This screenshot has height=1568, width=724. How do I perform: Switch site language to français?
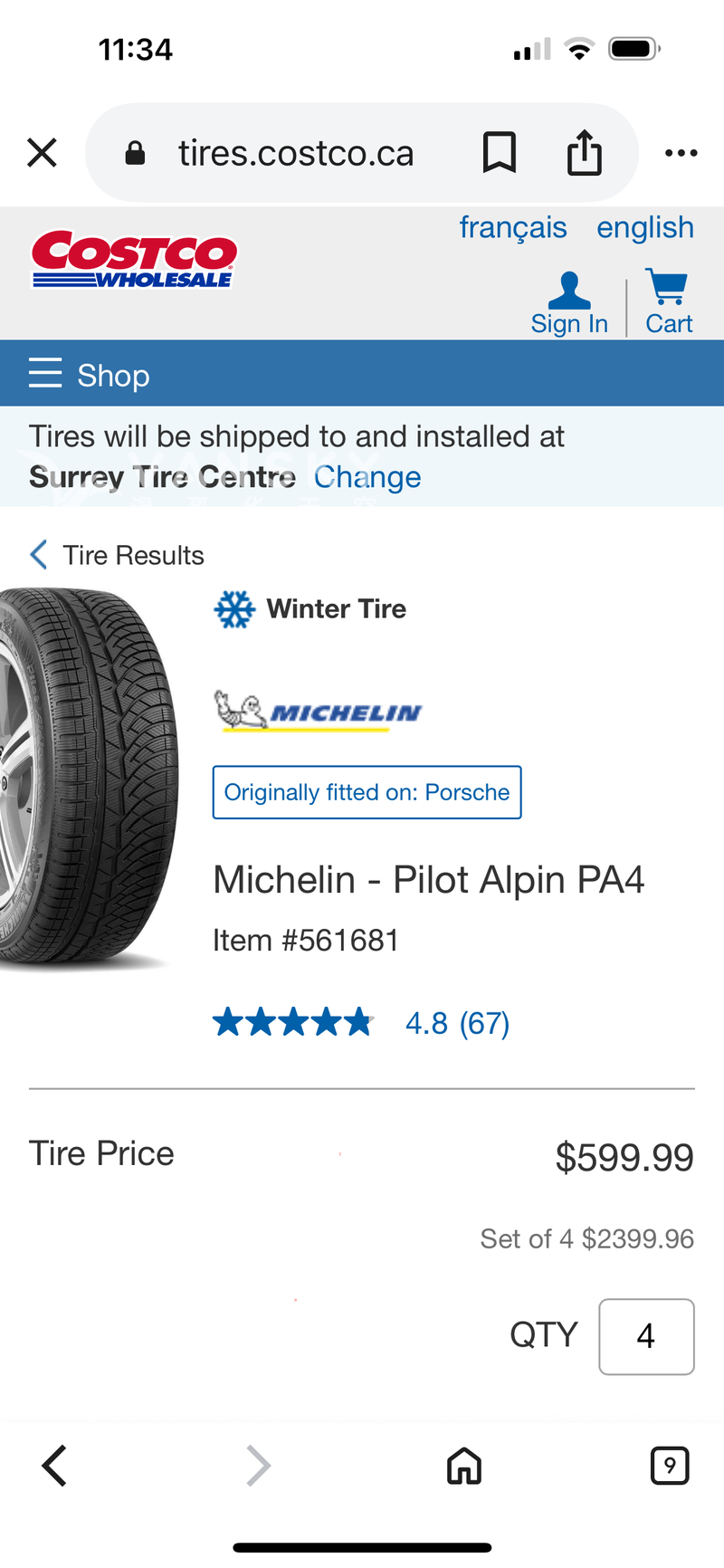coord(513,227)
